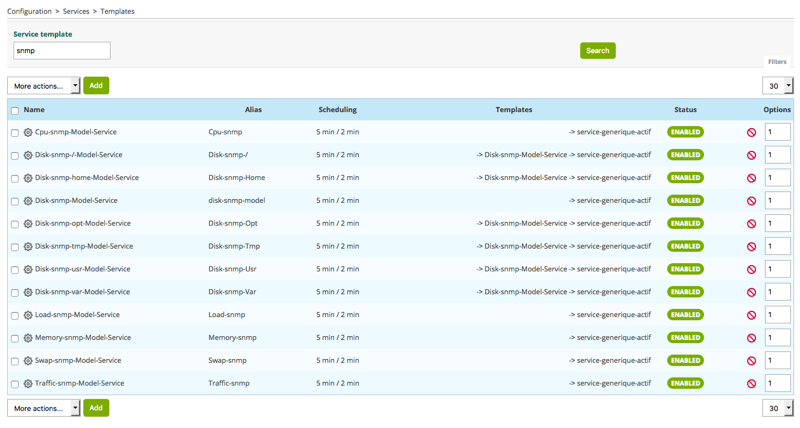
Task: Check the box for Disk-snmp-/-Model-Service
Action: [15, 156]
